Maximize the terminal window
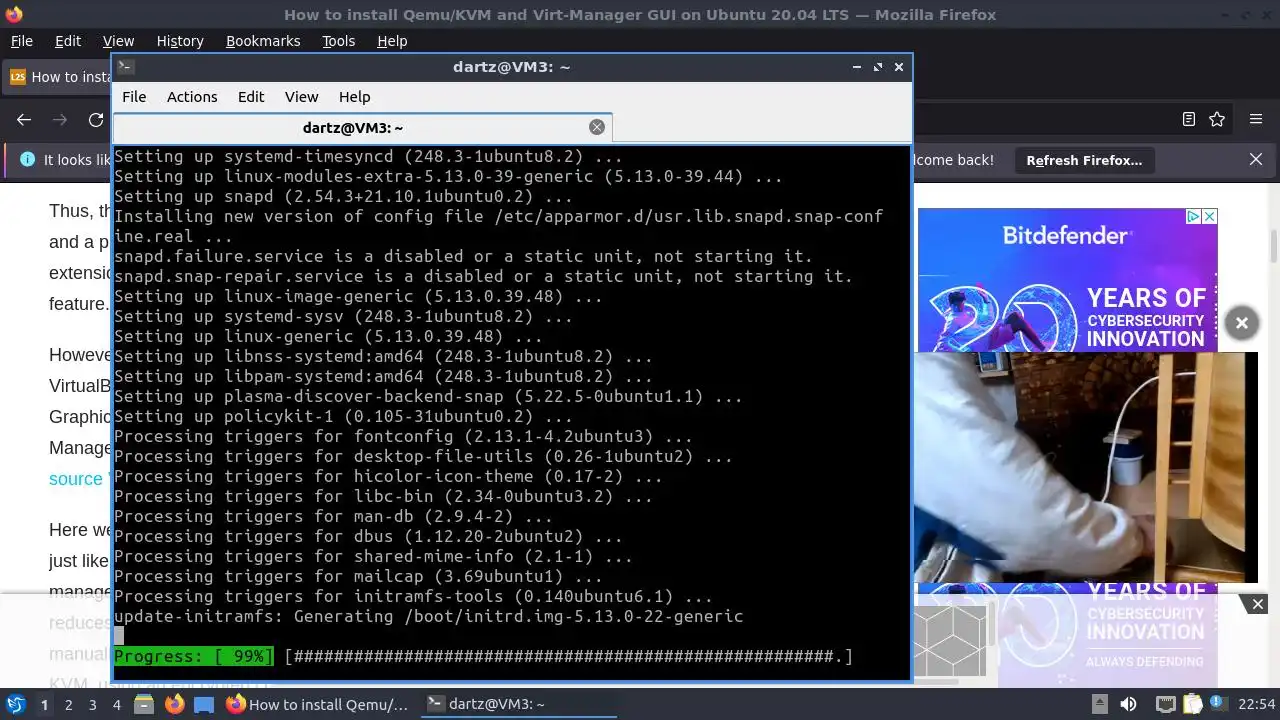Viewport: 1280px width, 720px height. click(x=878, y=67)
